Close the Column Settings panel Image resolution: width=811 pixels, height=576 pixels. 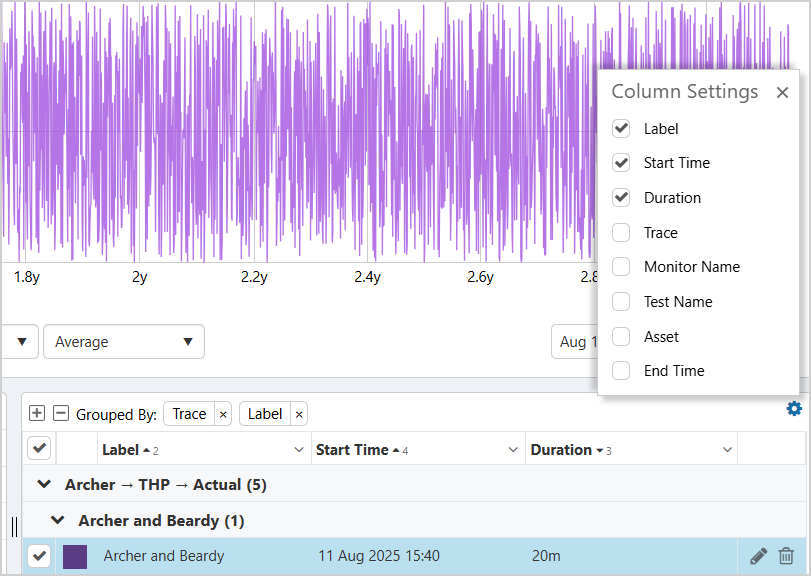[x=782, y=93]
